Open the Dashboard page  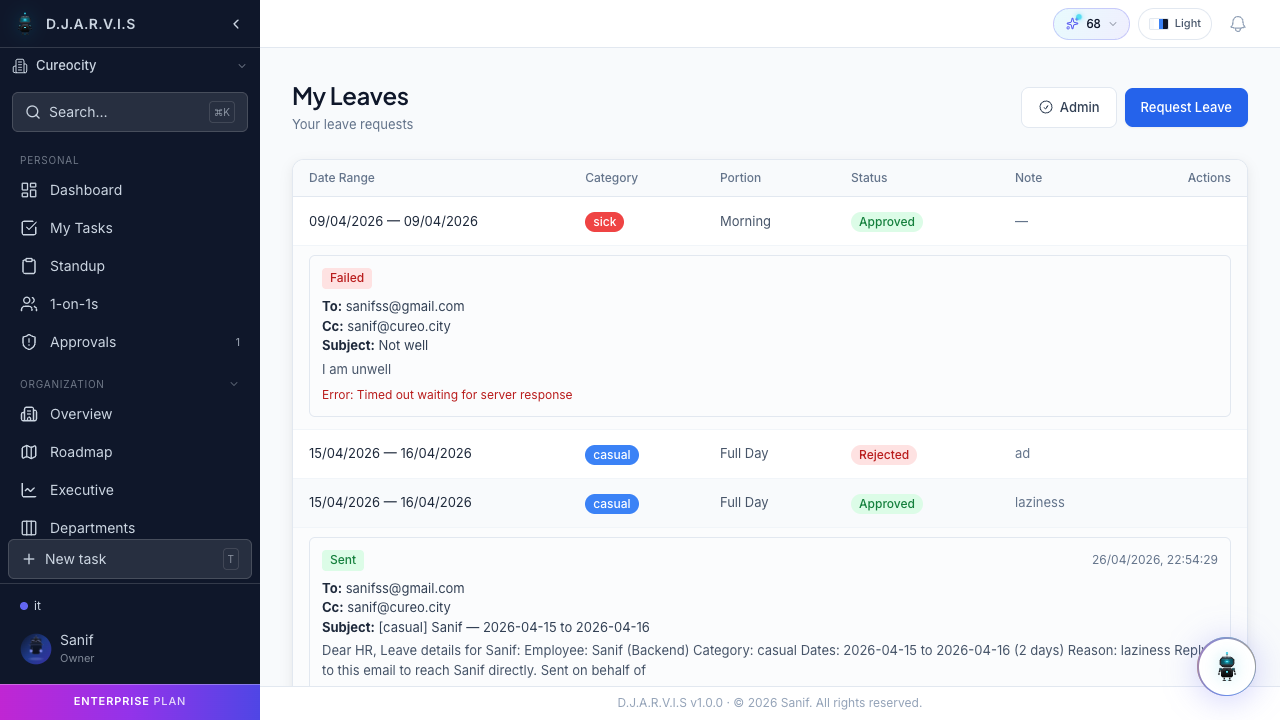130,190
